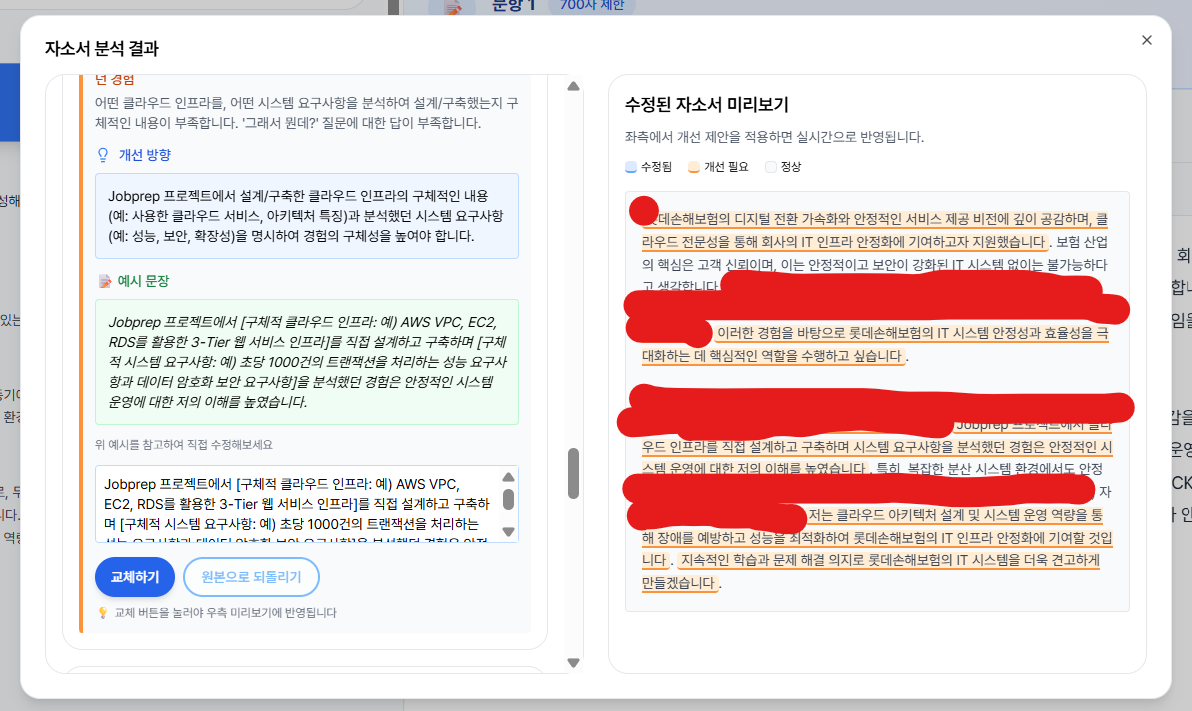This screenshot has width=1192, height=711.
Task: Click the blue improvement suggestion box
Action: pyautogui.click(x=307, y=216)
